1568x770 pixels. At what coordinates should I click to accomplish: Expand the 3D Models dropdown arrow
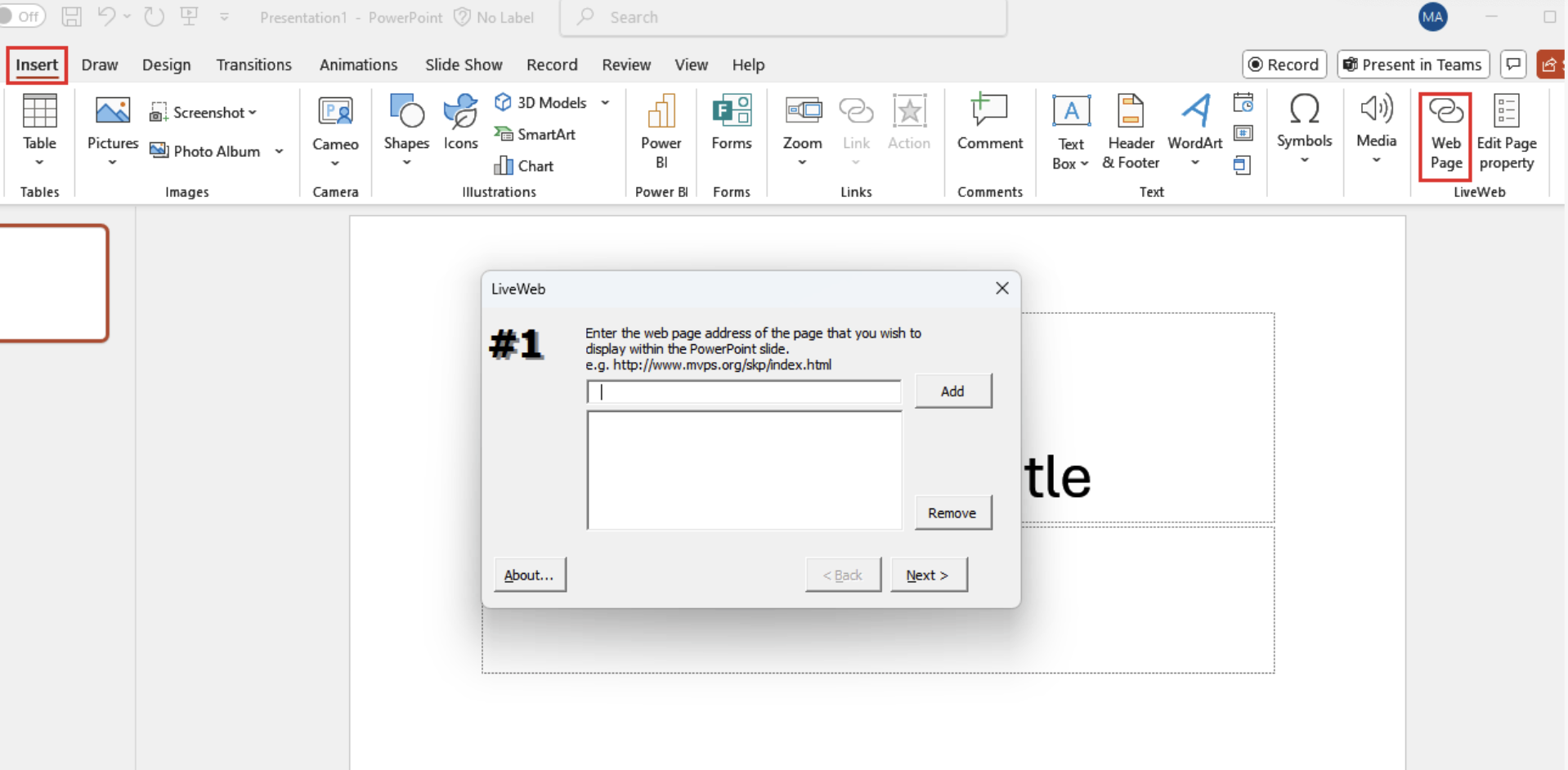[x=606, y=102]
